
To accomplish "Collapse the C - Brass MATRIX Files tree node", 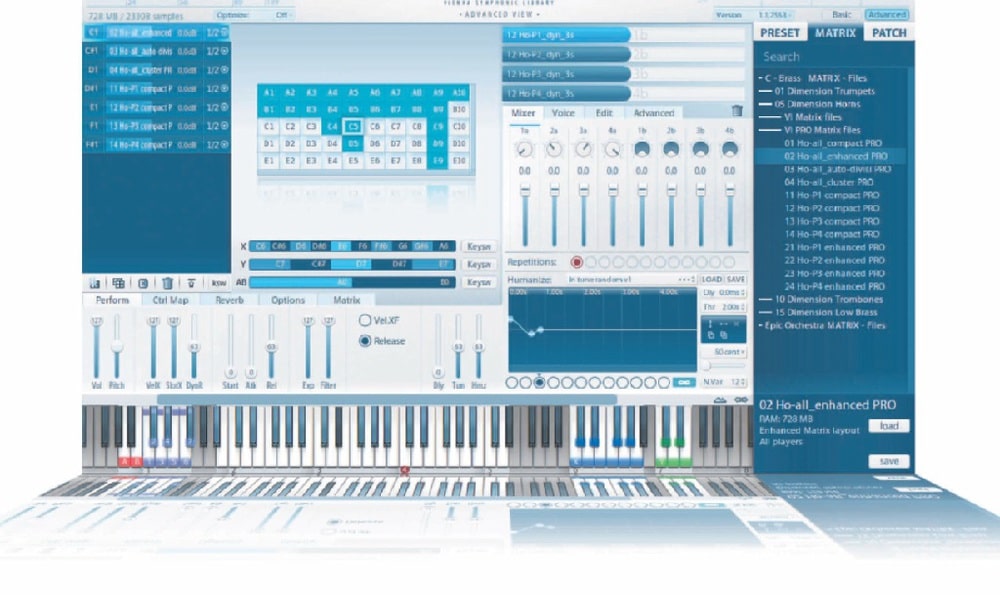I will [761, 78].
